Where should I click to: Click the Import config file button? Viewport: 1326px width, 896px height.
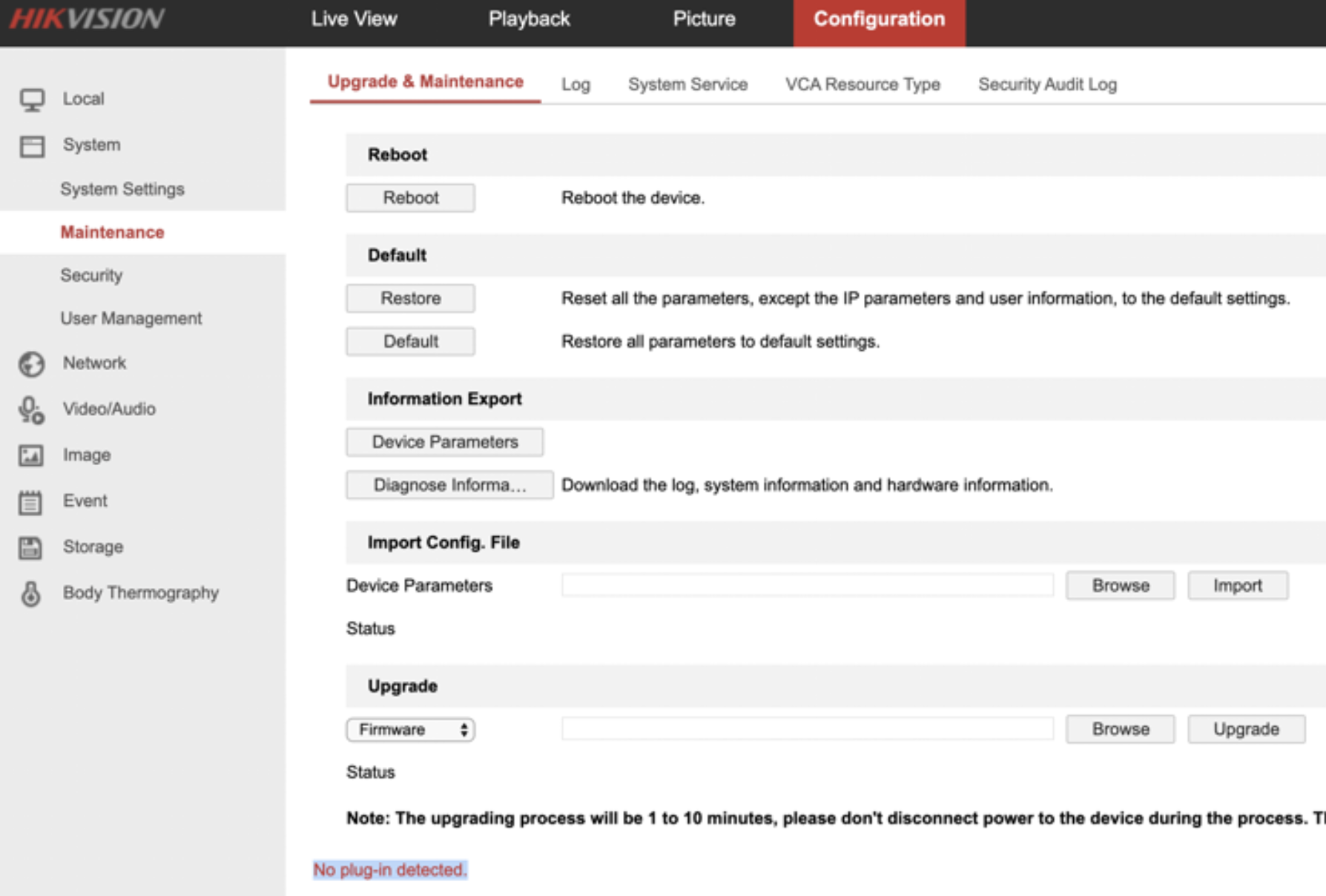(1237, 585)
